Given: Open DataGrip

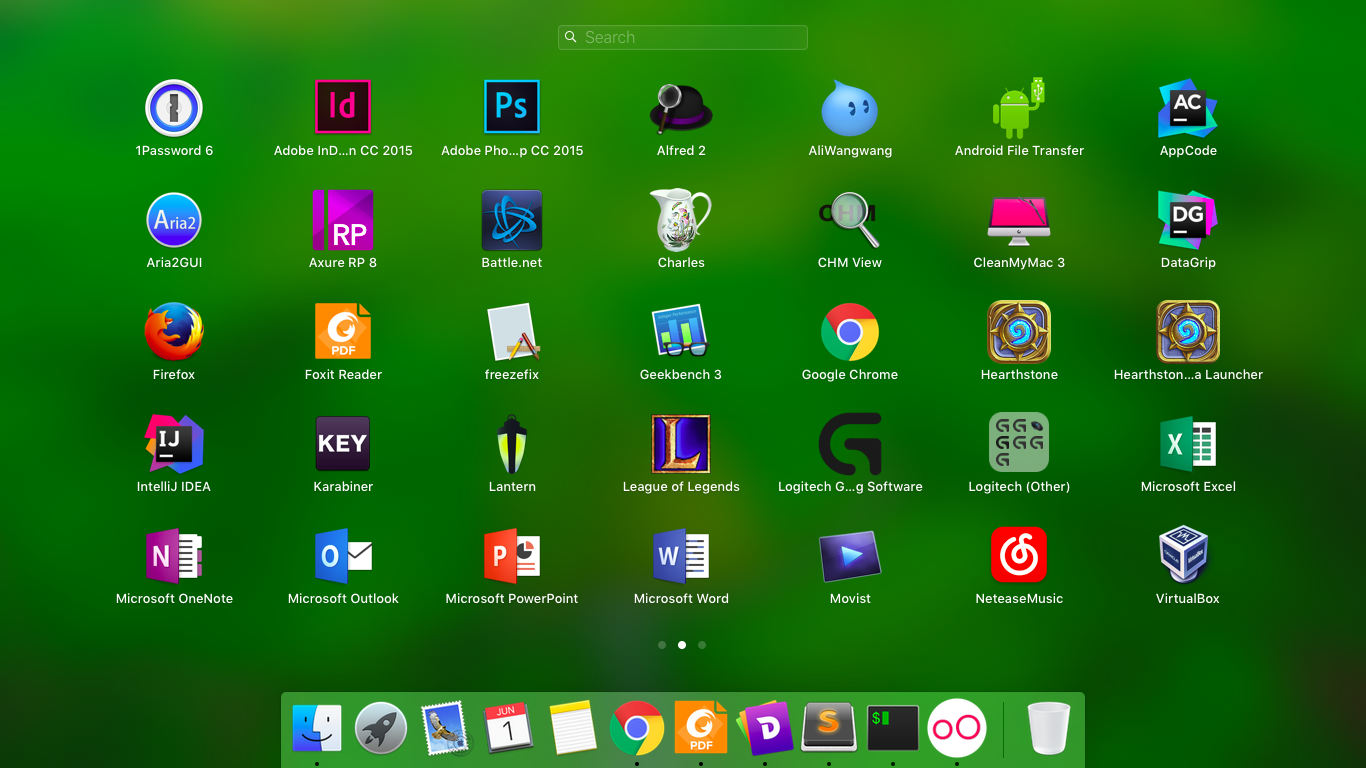Looking at the screenshot, I should 1188,220.
